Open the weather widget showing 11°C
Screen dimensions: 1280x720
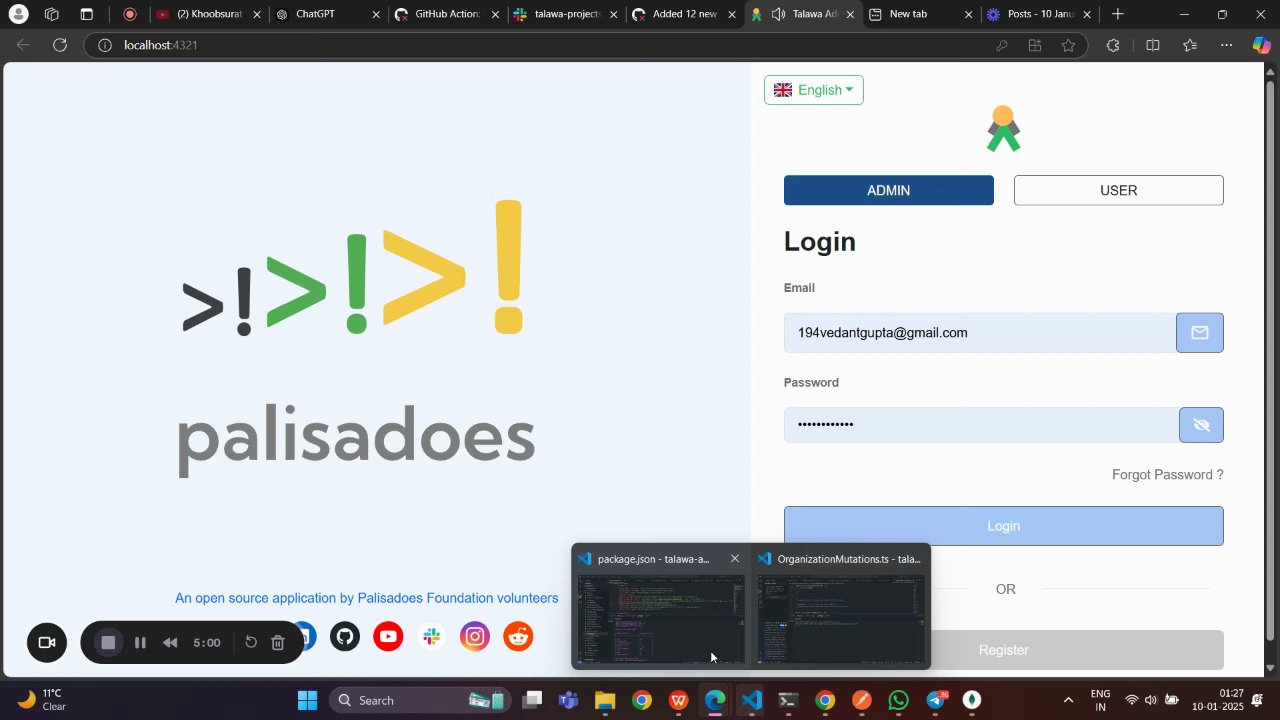click(42, 700)
